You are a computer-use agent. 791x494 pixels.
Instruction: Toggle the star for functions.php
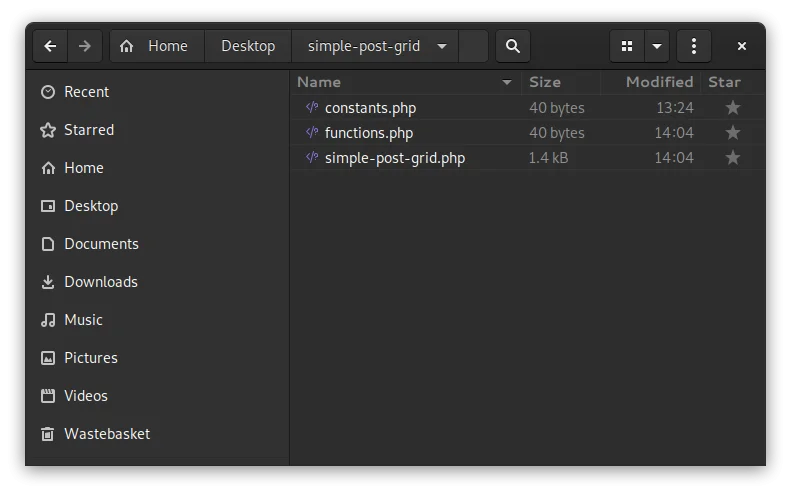coord(732,133)
